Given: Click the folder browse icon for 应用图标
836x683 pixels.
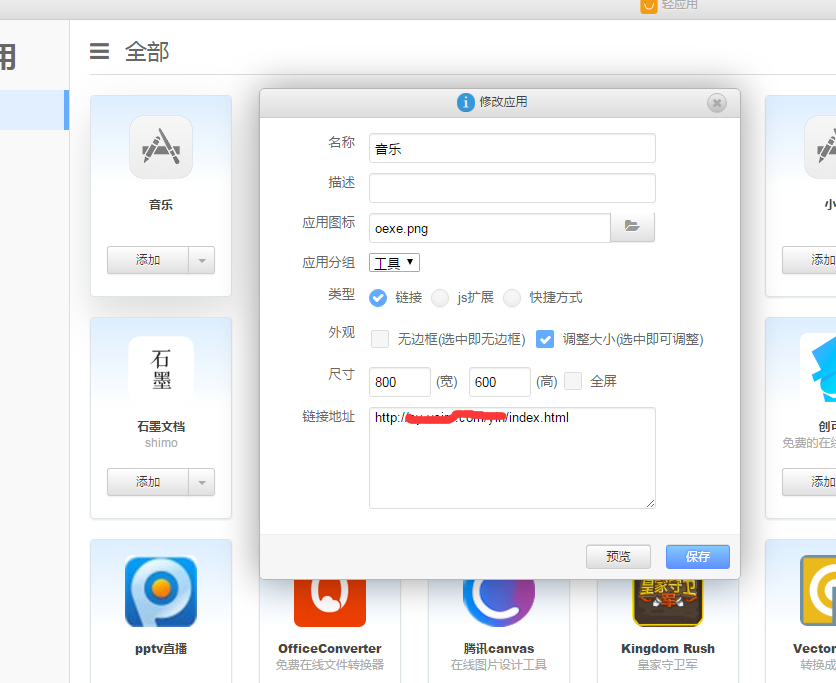Looking at the screenshot, I should click(x=632, y=228).
